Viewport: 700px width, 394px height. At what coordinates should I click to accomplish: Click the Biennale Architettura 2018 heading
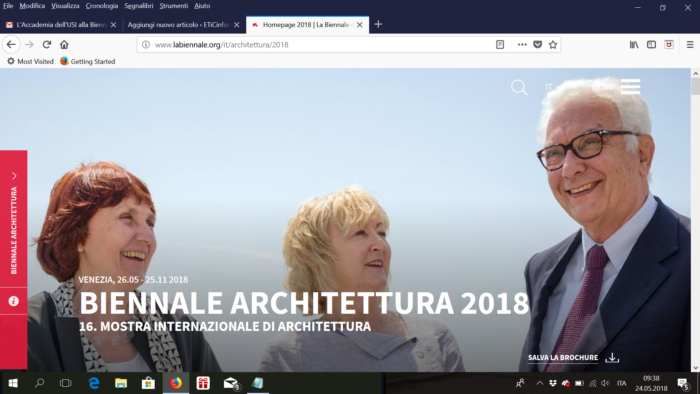(304, 303)
